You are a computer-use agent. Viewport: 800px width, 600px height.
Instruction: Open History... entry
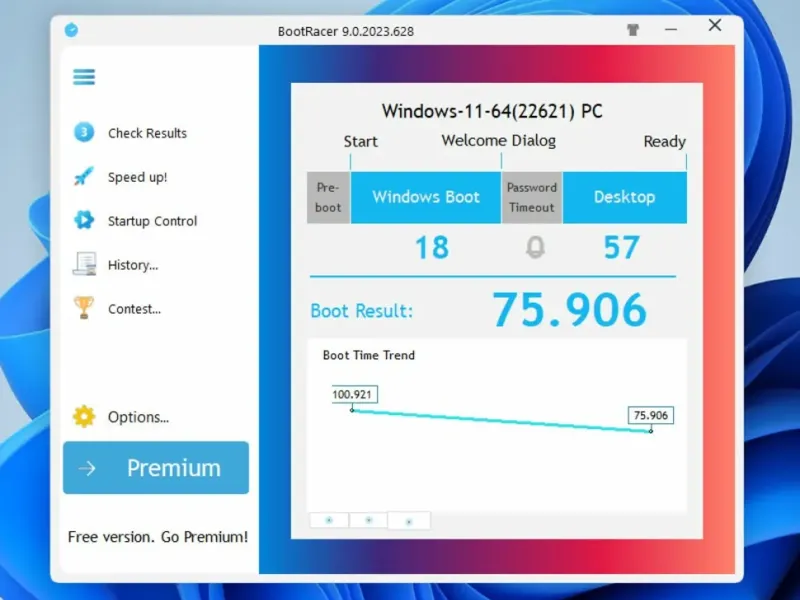click(x=133, y=265)
